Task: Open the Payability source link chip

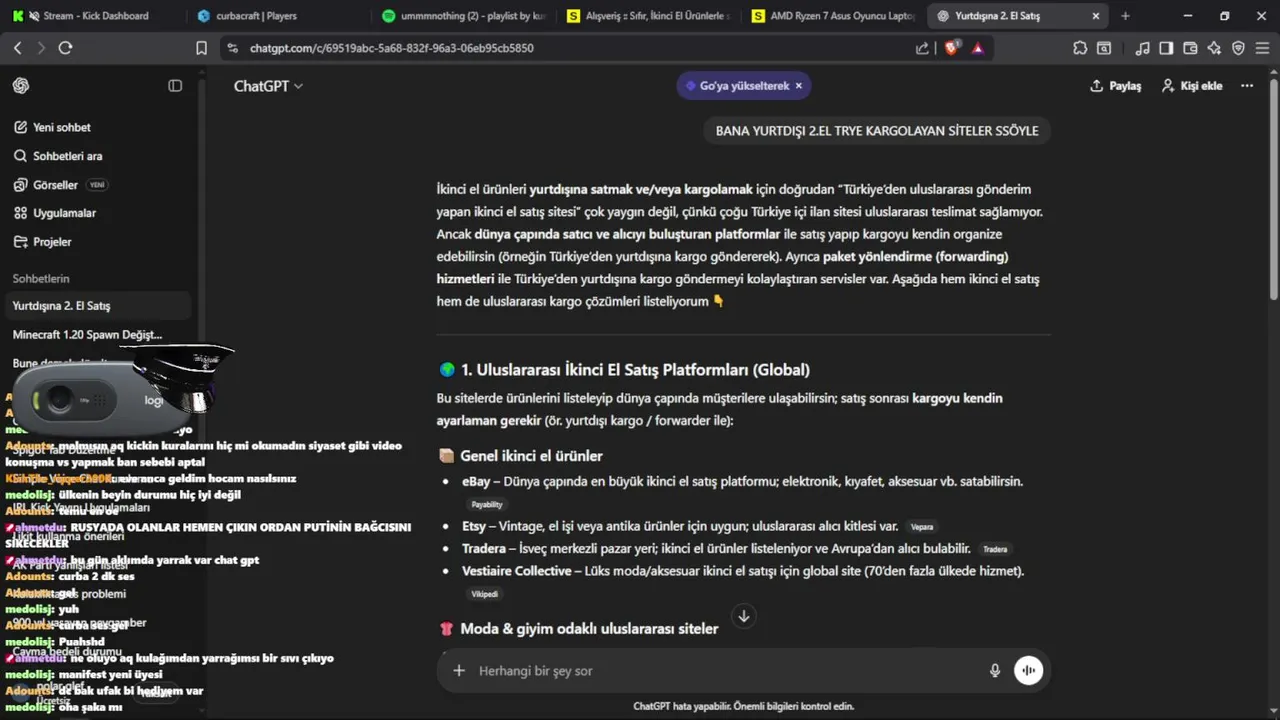Action: click(x=487, y=505)
